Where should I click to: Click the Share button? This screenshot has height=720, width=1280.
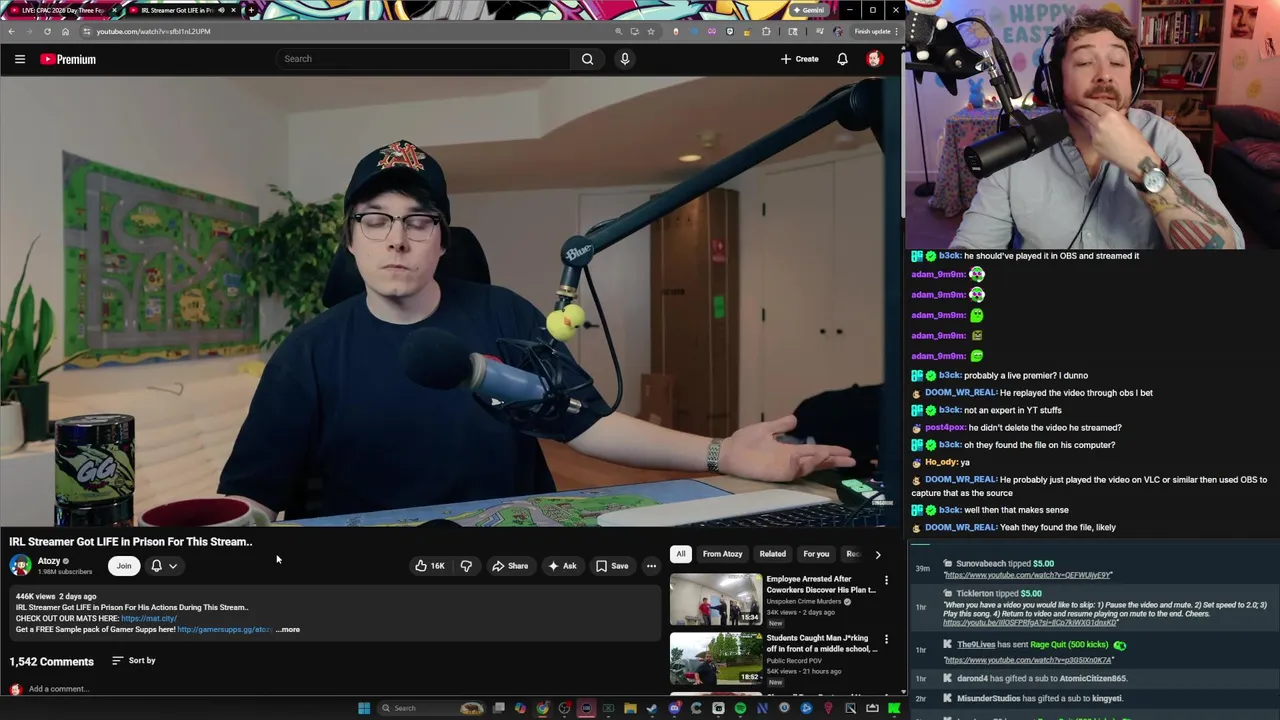click(510, 566)
